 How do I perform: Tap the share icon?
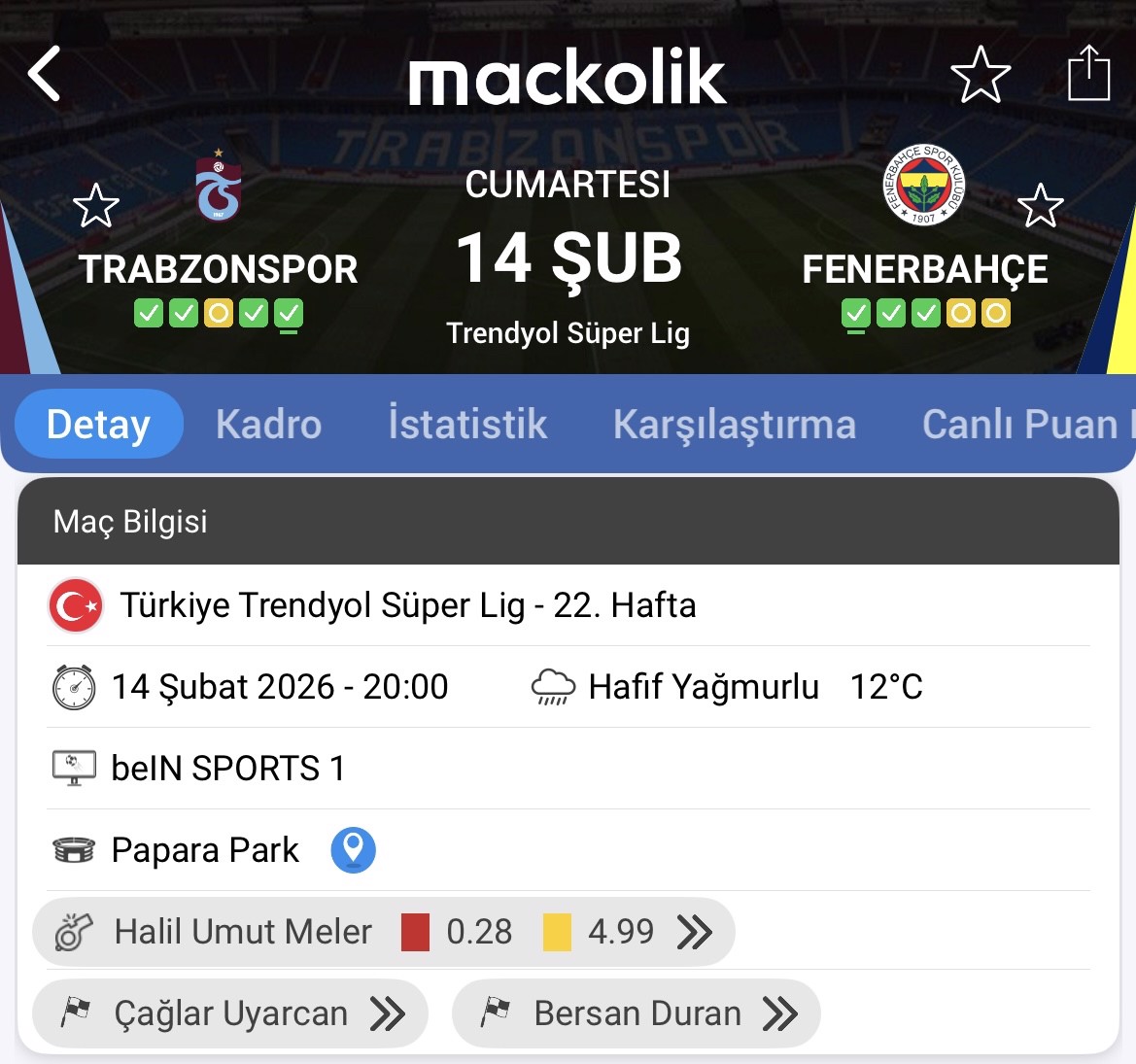point(1088,74)
